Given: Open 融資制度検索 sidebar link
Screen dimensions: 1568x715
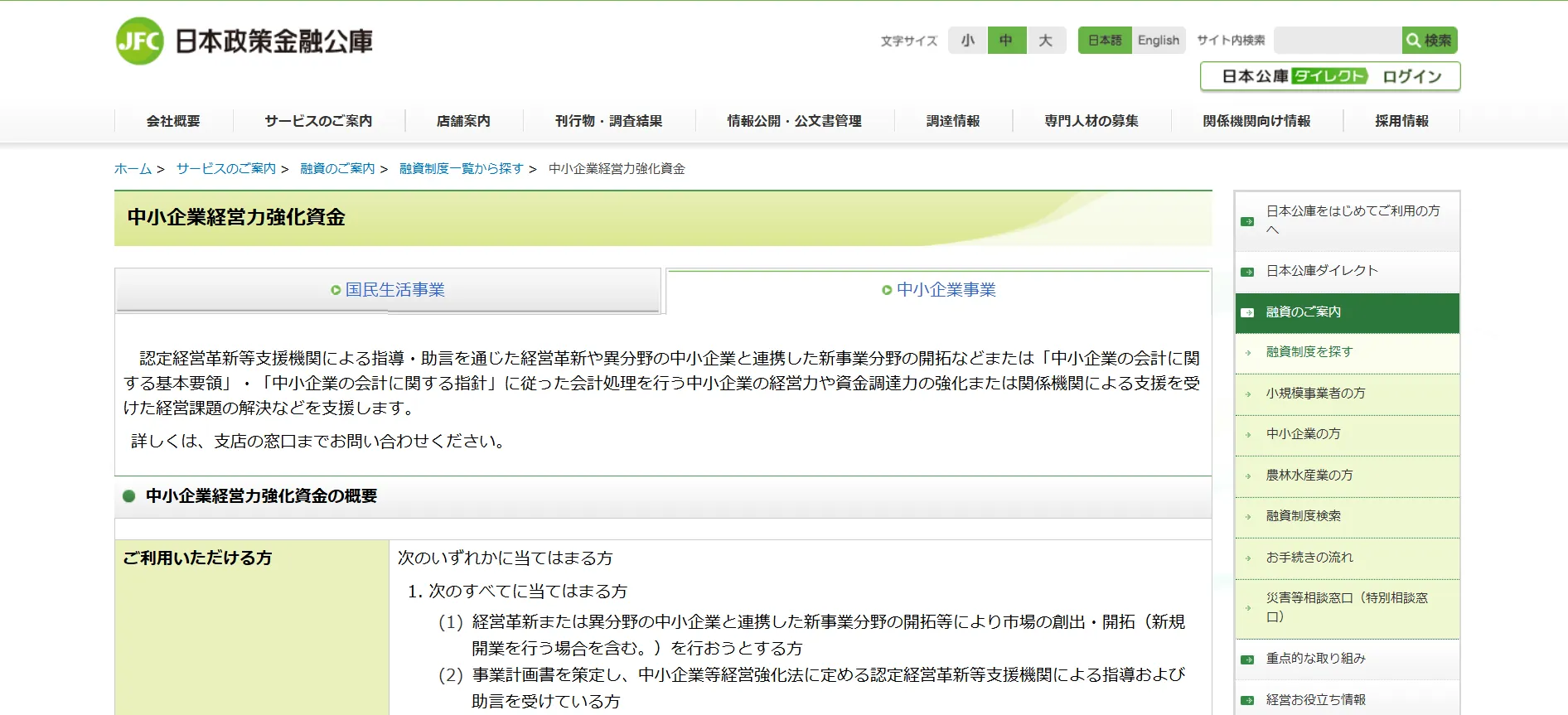Looking at the screenshot, I should click(1348, 517).
